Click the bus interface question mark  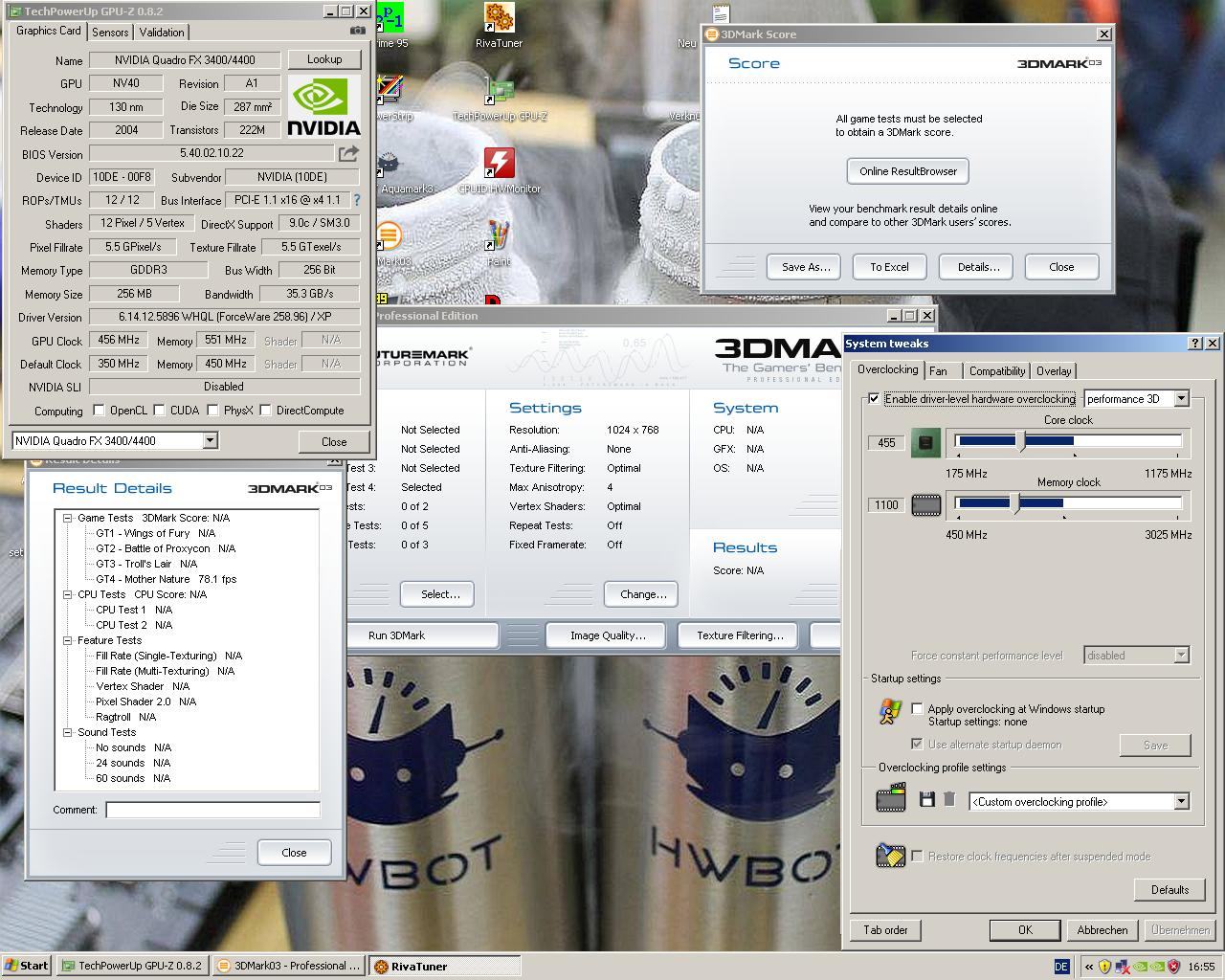[x=357, y=200]
